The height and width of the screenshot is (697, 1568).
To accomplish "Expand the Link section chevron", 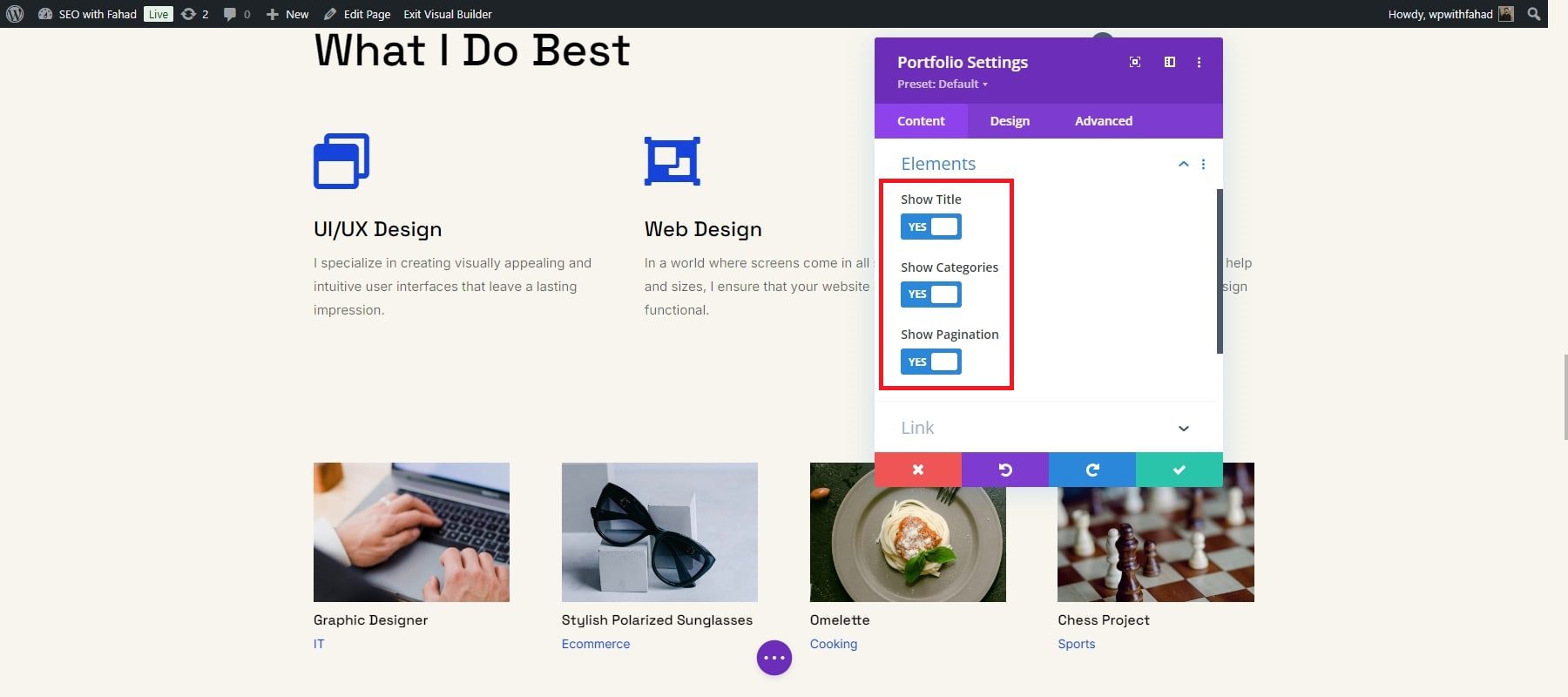I will pos(1184,428).
